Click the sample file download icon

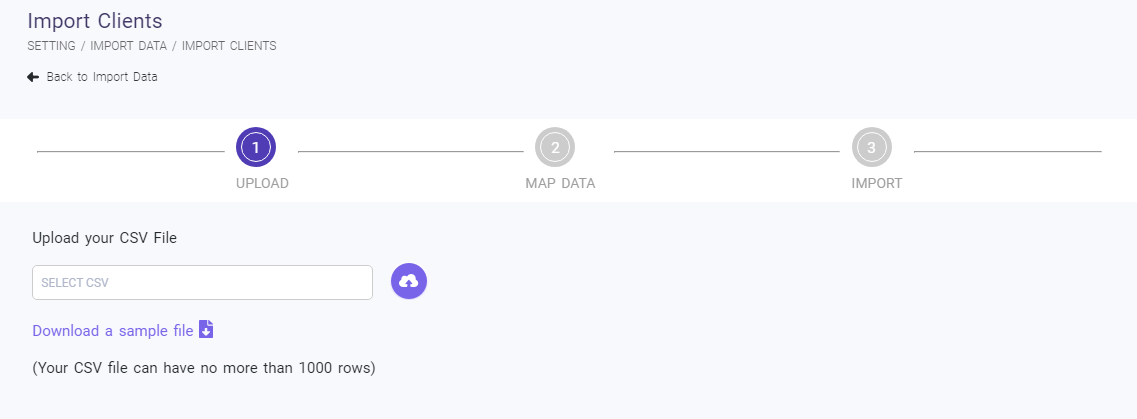tap(206, 329)
